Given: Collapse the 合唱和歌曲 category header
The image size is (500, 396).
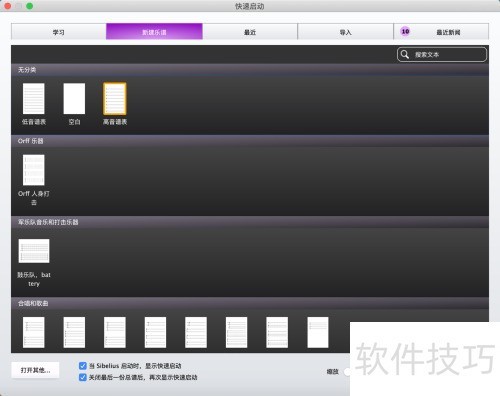Looking at the screenshot, I should 250,303.
